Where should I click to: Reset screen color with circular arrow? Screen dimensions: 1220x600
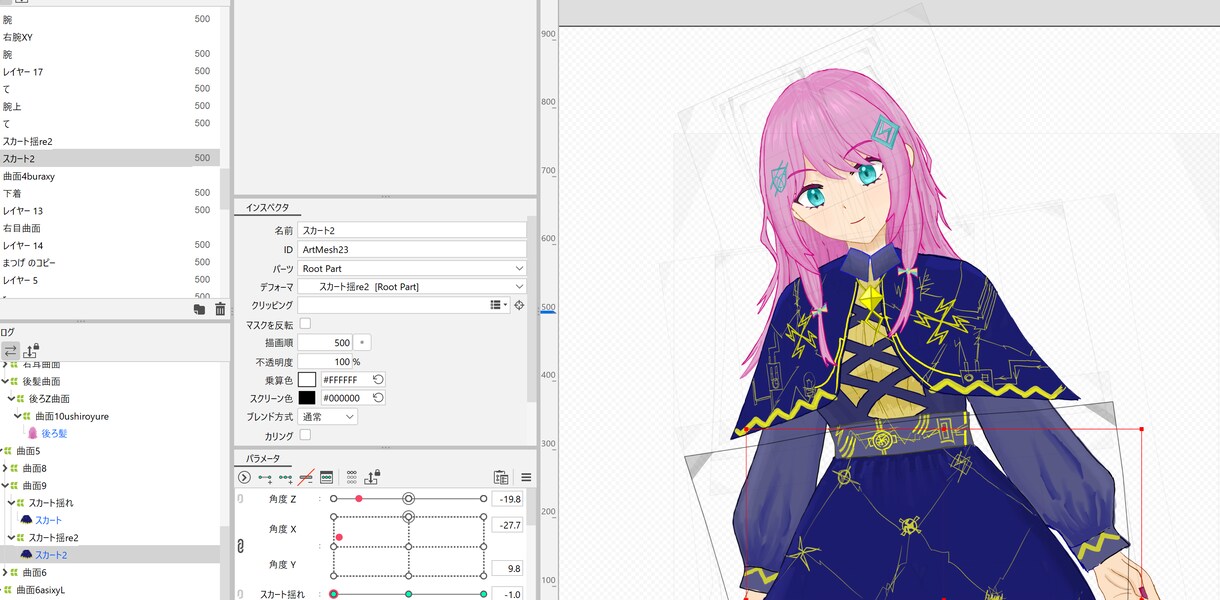(x=378, y=398)
